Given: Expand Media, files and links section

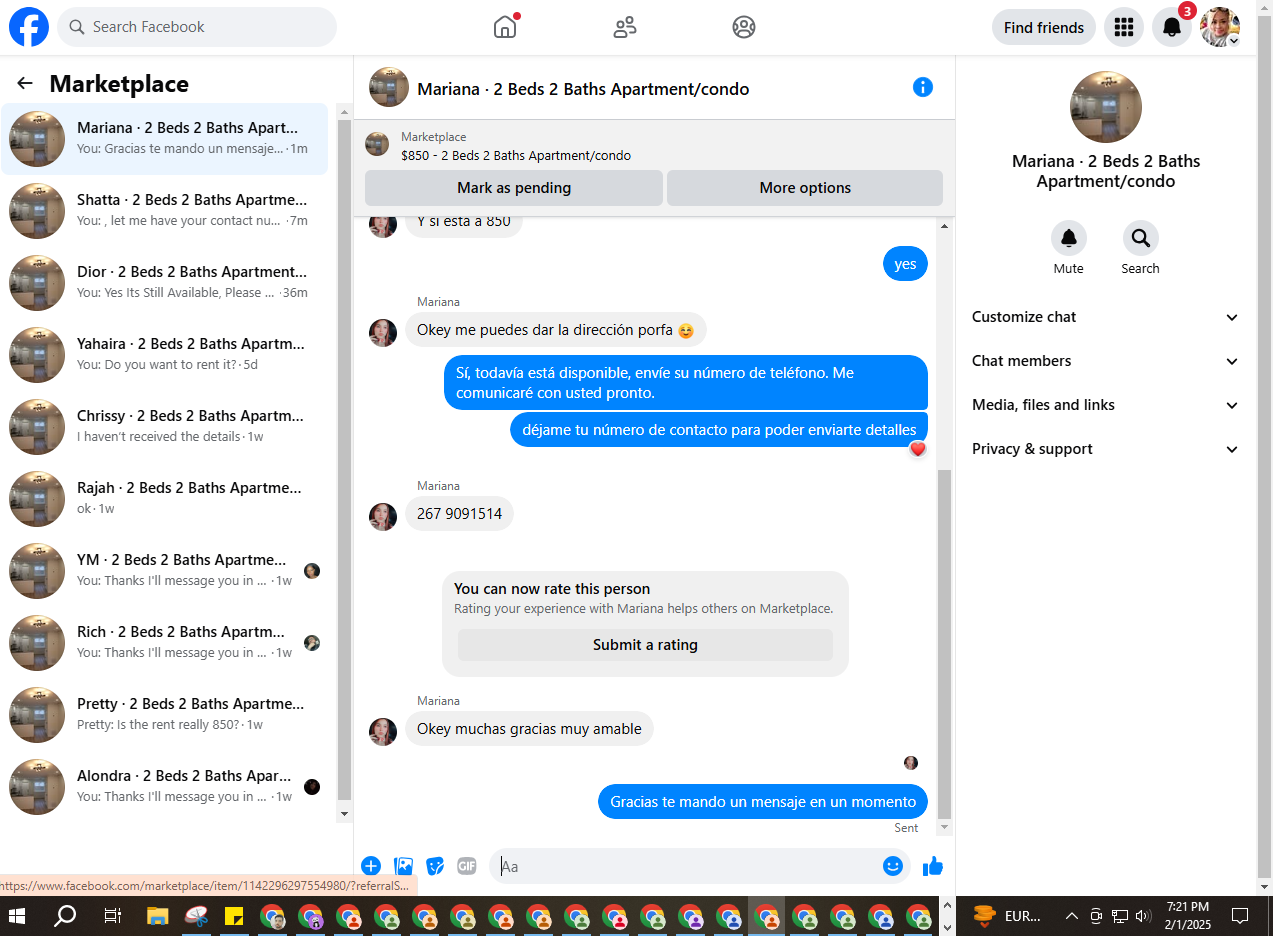Looking at the screenshot, I should [x=1106, y=405].
